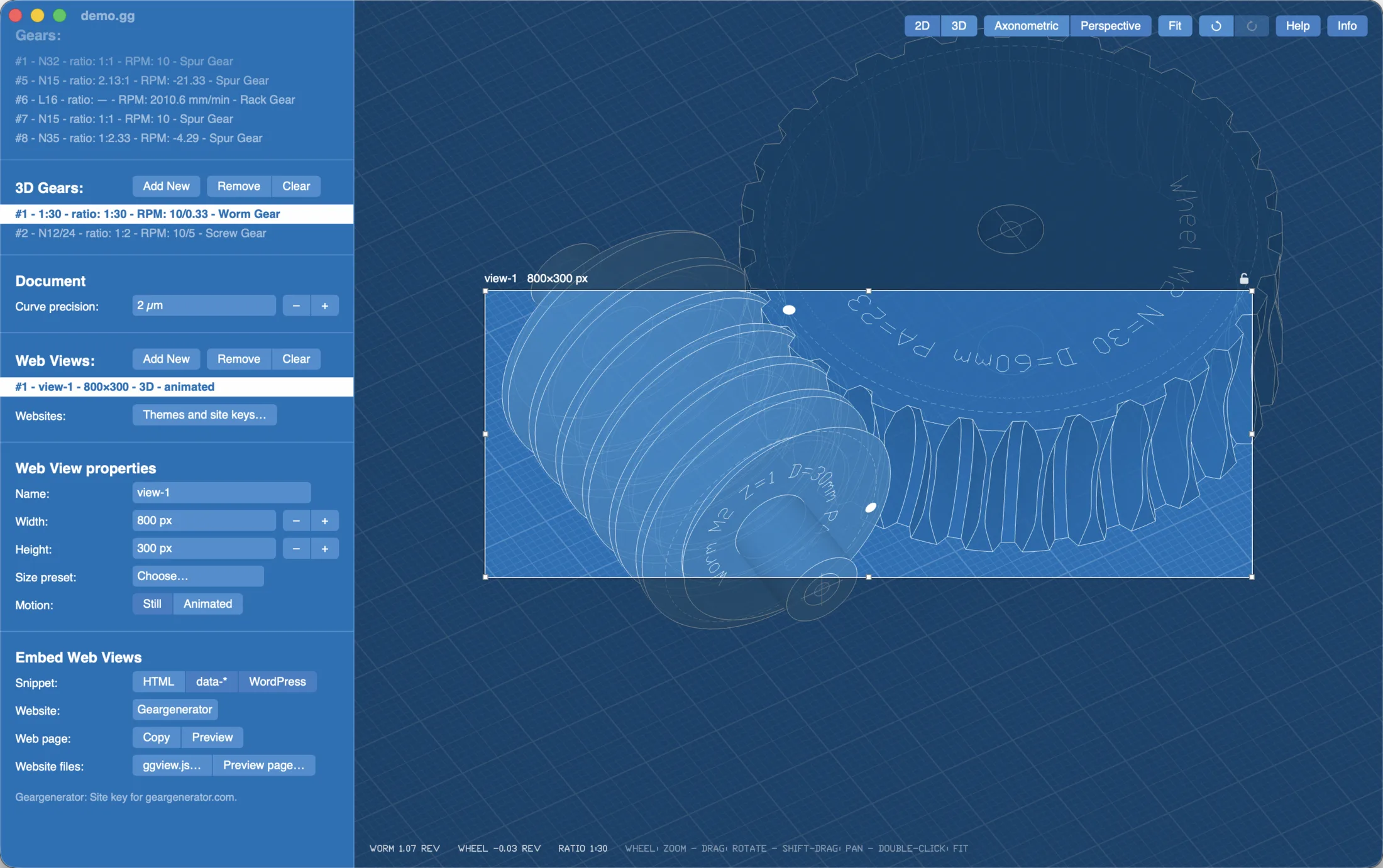Set Motion to Still

[x=152, y=603]
